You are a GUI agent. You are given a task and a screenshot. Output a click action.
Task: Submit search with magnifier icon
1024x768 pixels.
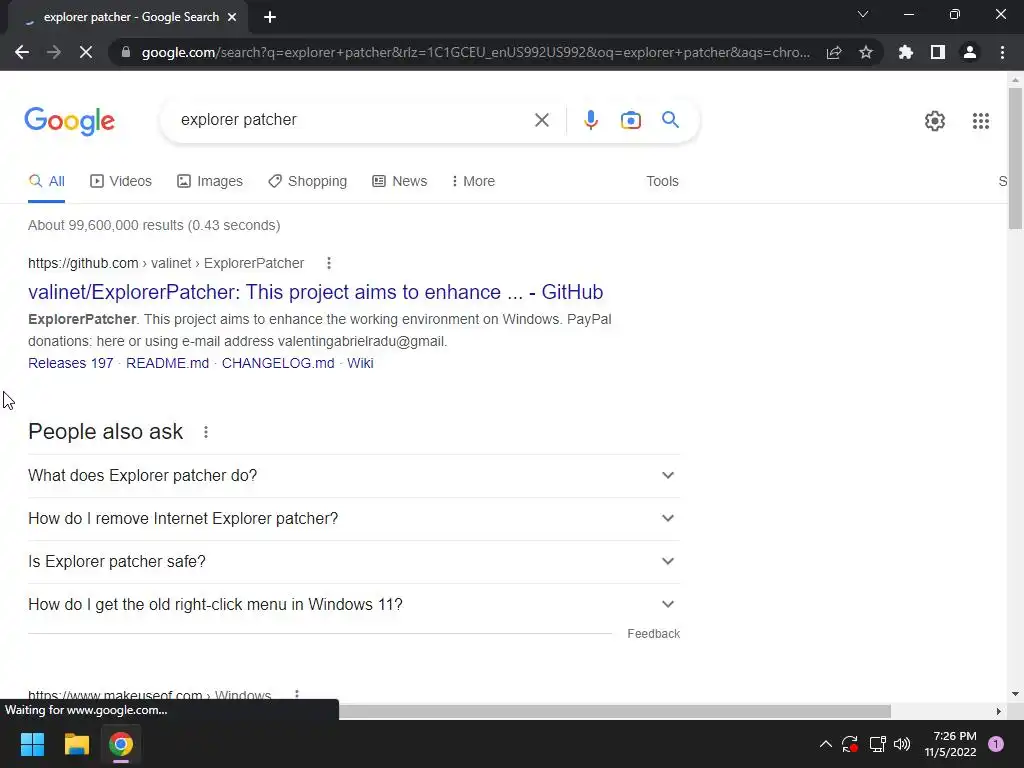point(670,120)
